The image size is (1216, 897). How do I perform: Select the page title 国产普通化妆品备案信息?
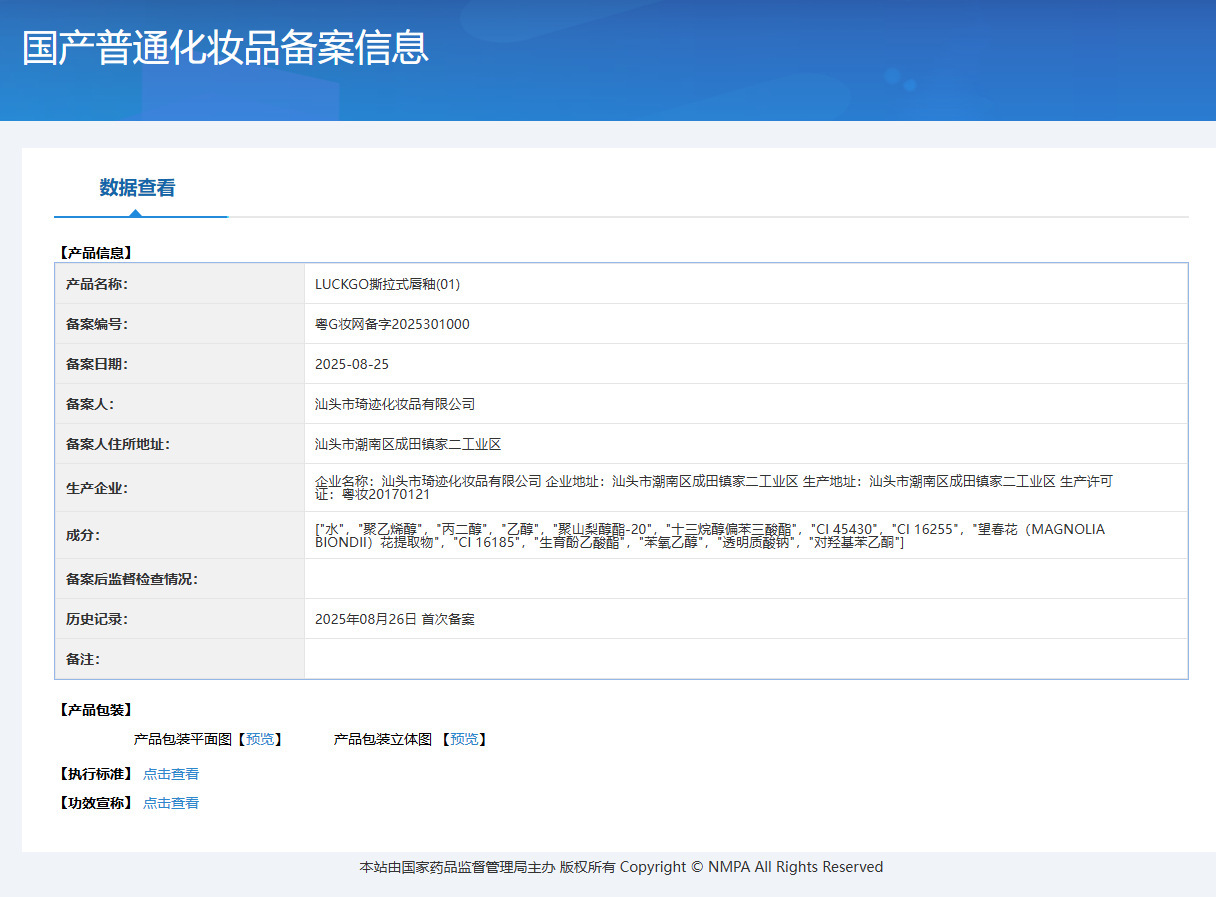226,48
